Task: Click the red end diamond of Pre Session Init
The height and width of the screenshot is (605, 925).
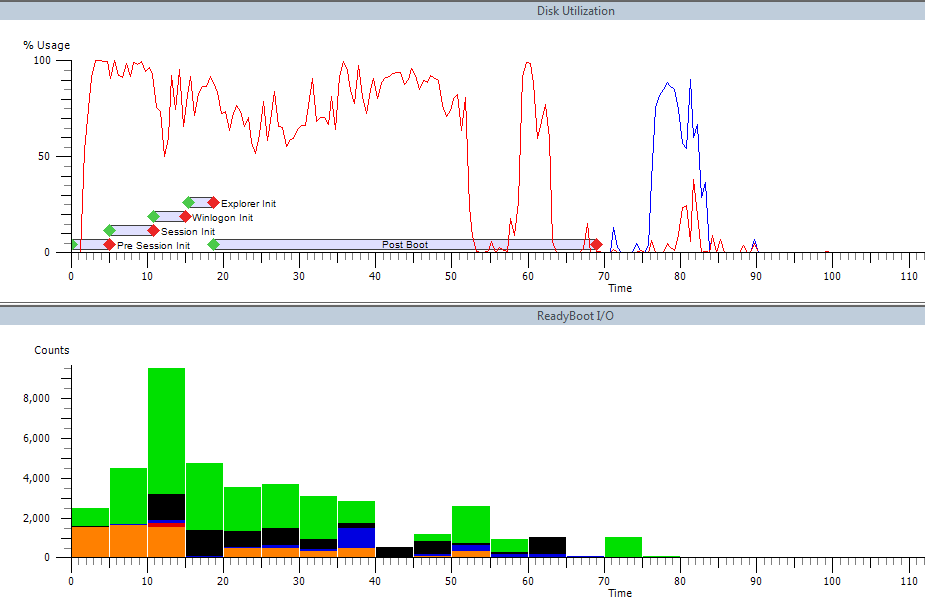Action: click(x=109, y=245)
